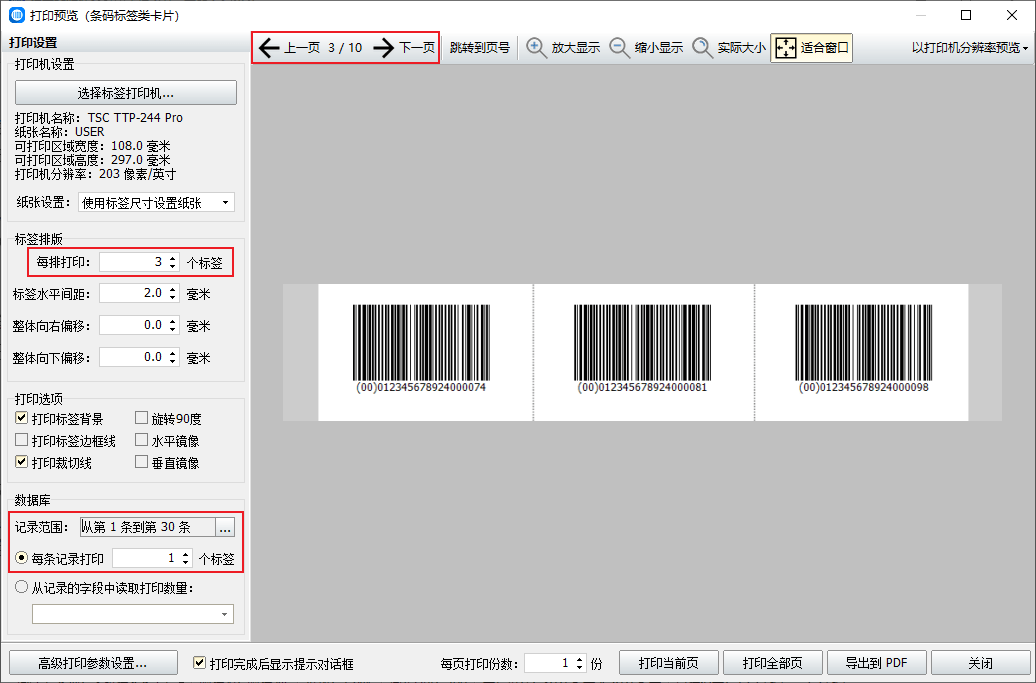Click the previous page arrow icon
Viewport: 1036px width, 683px height.
[268, 48]
